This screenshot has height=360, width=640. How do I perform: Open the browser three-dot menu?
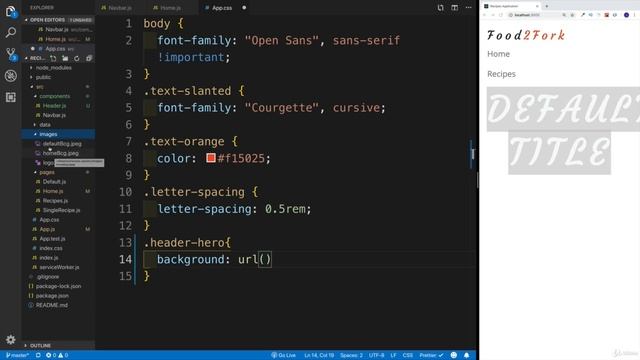635,15
